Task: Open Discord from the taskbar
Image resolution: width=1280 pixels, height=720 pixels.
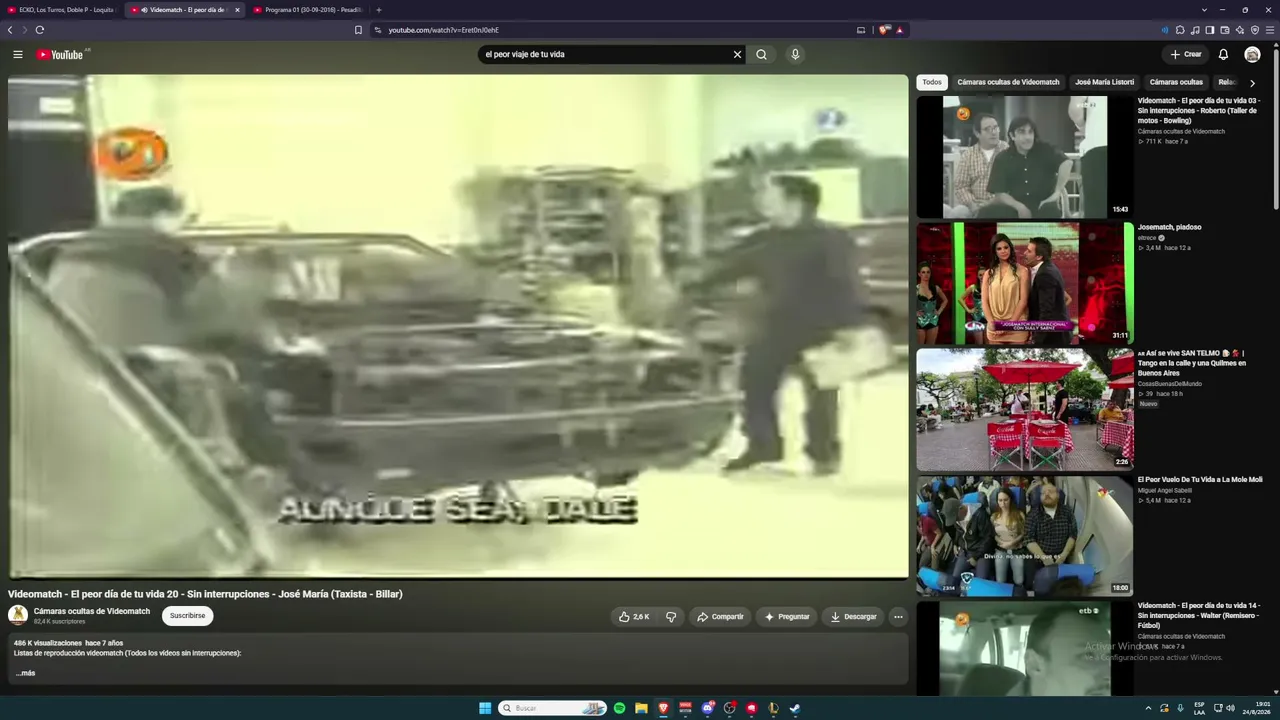Action: (x=707, y=708)
